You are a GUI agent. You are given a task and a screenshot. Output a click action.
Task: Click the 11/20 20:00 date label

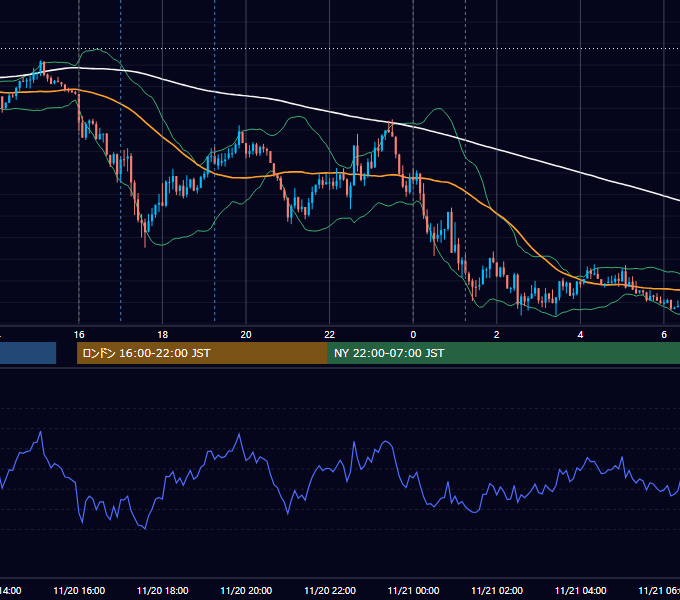point(246,590)
